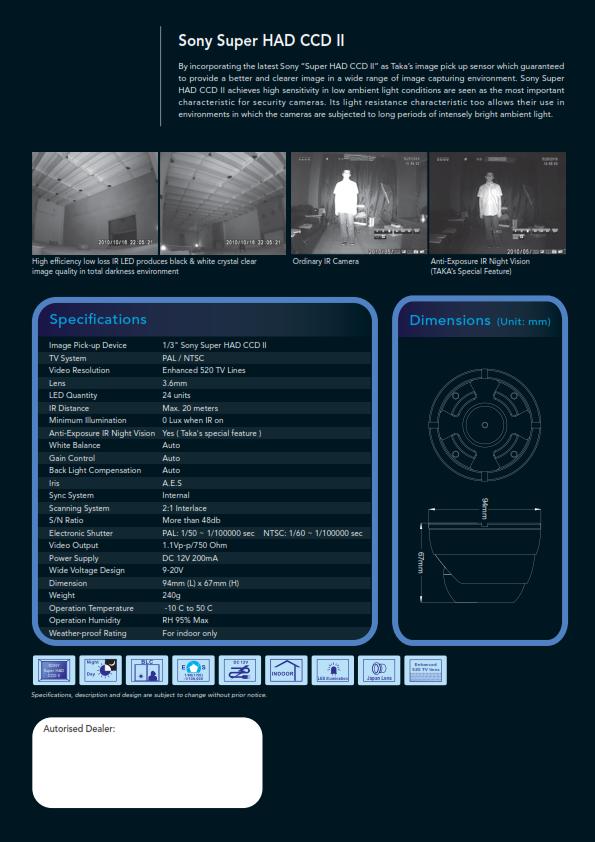This screenshot has width=595, height=842.
Task: Click the "NTSC: 1/60 ~ 1/100000 sec" value
Action: point(313,533)
